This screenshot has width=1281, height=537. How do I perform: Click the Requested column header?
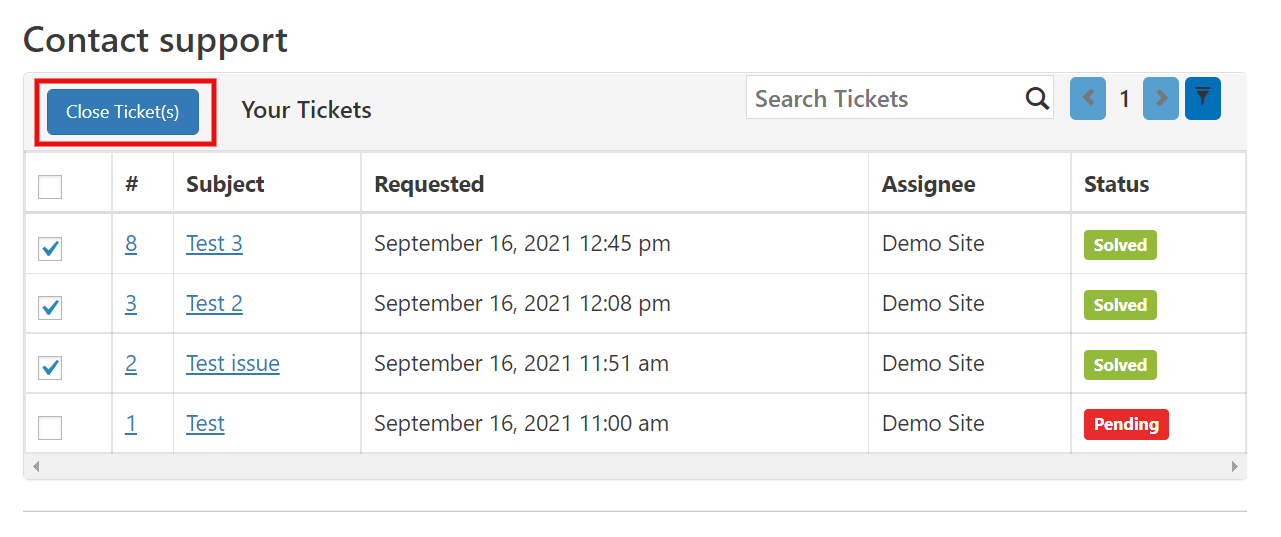click(429, 184)
